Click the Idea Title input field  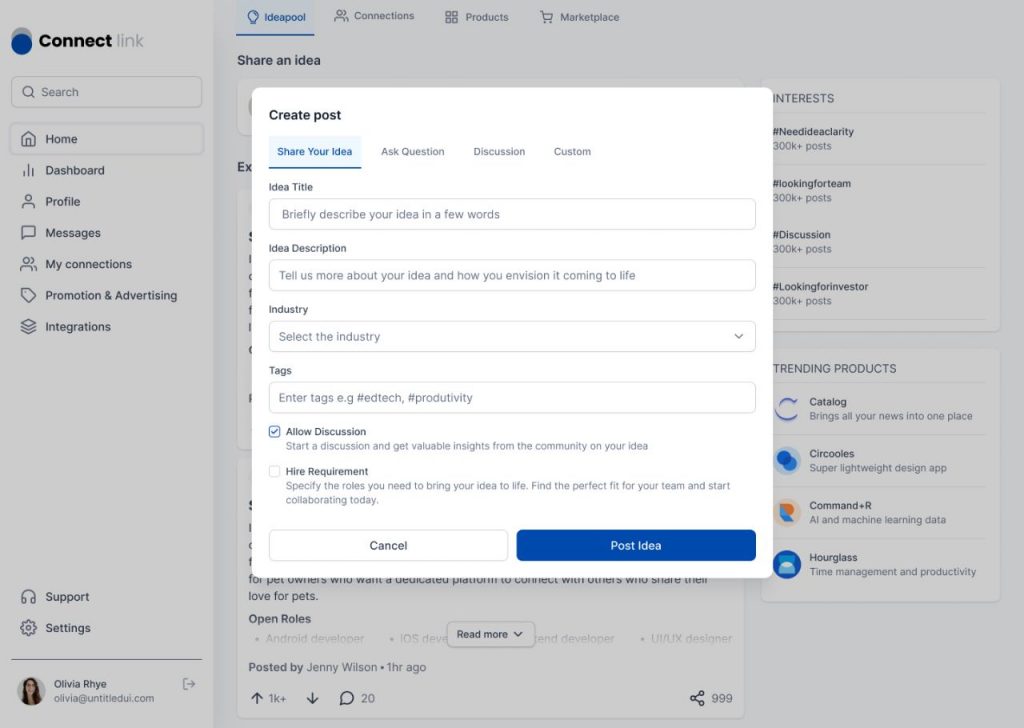[x=512, y=214]
